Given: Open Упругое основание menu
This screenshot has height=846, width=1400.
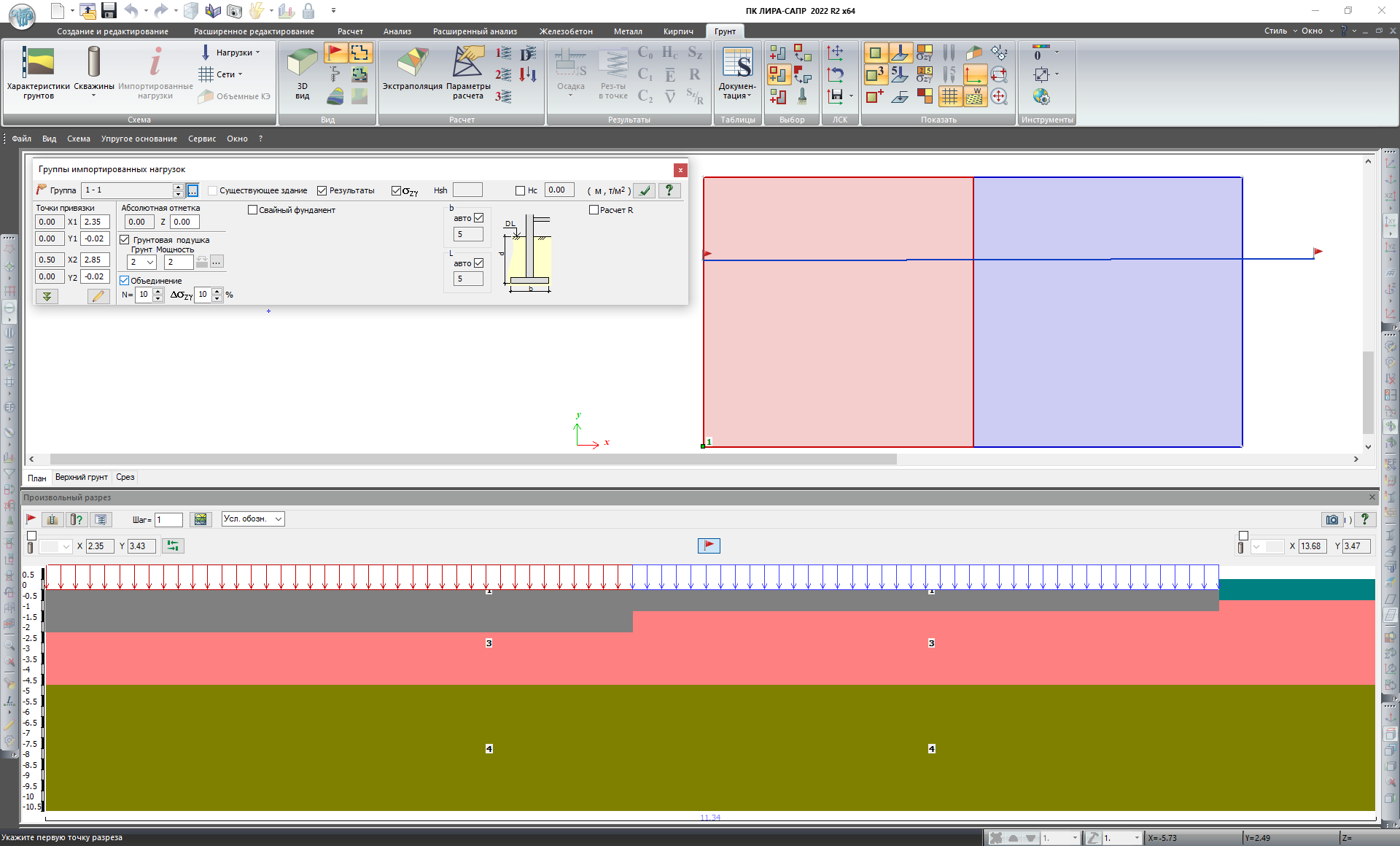Looking at the screenshot, I should (x=139, y=139).
